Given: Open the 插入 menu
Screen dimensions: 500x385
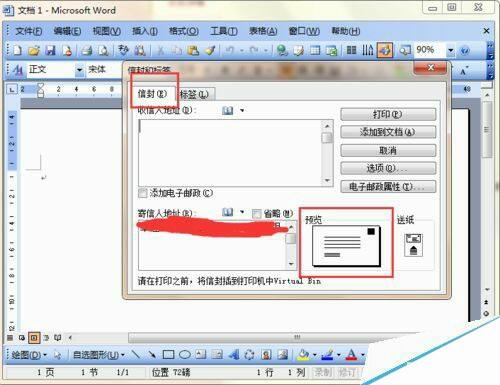Looking at the screenshot, I should click(x=145, y=31).
